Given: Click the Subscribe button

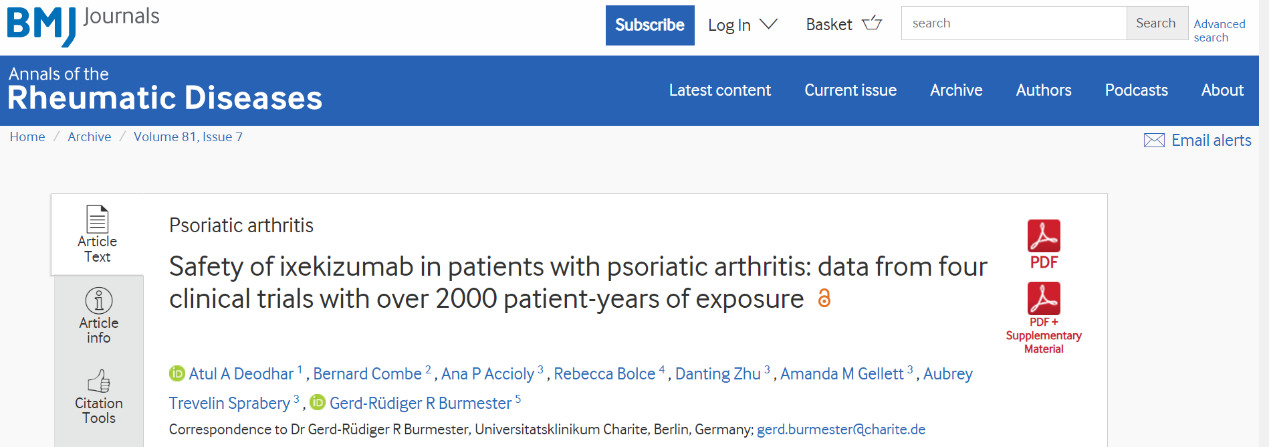Looking at the screenshot, I should [650, 25].
